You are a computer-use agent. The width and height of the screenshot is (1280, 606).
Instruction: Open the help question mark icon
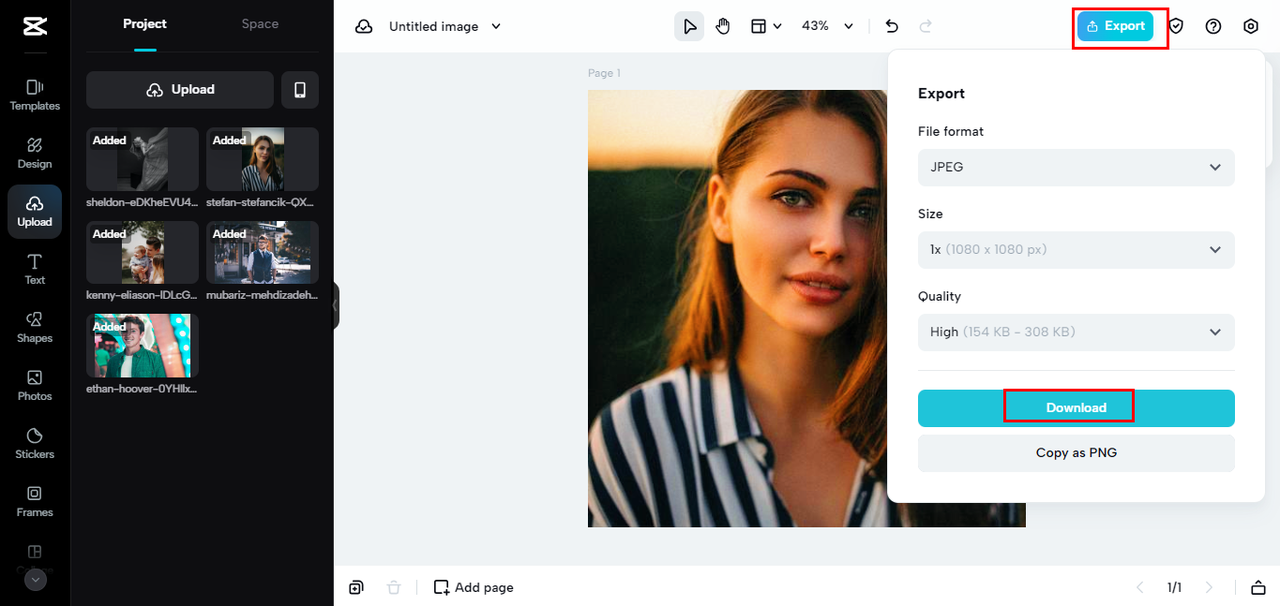point(1213,26)
